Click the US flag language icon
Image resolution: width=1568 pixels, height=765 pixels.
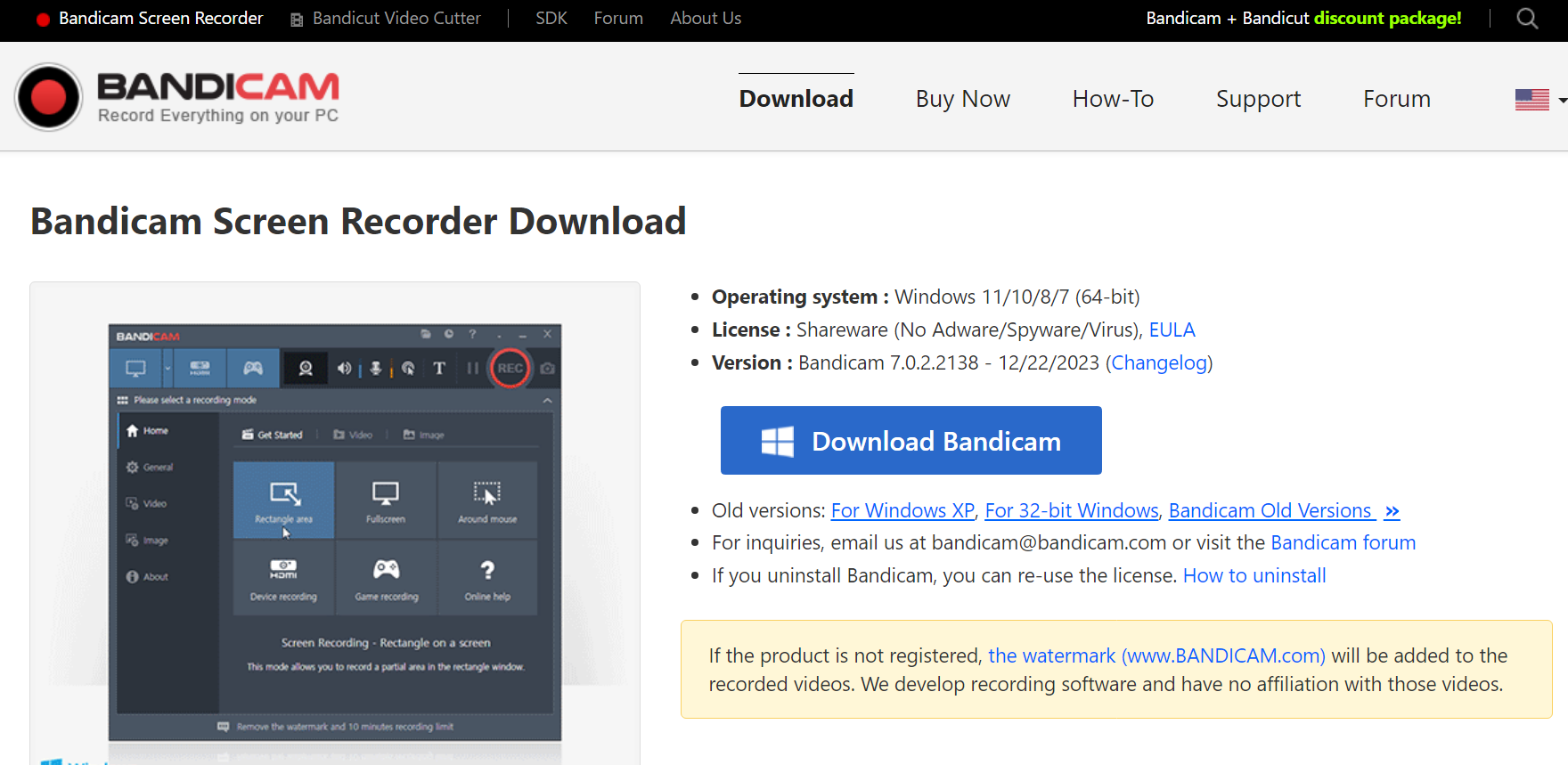1531,99
